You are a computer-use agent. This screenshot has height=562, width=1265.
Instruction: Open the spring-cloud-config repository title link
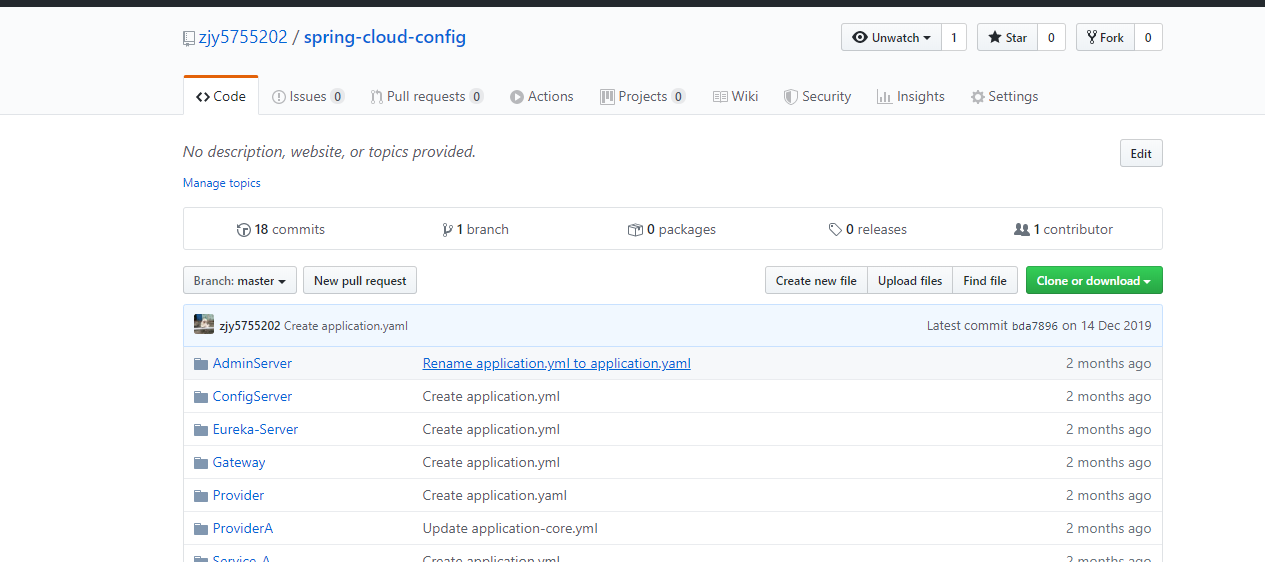coord(385,38)
